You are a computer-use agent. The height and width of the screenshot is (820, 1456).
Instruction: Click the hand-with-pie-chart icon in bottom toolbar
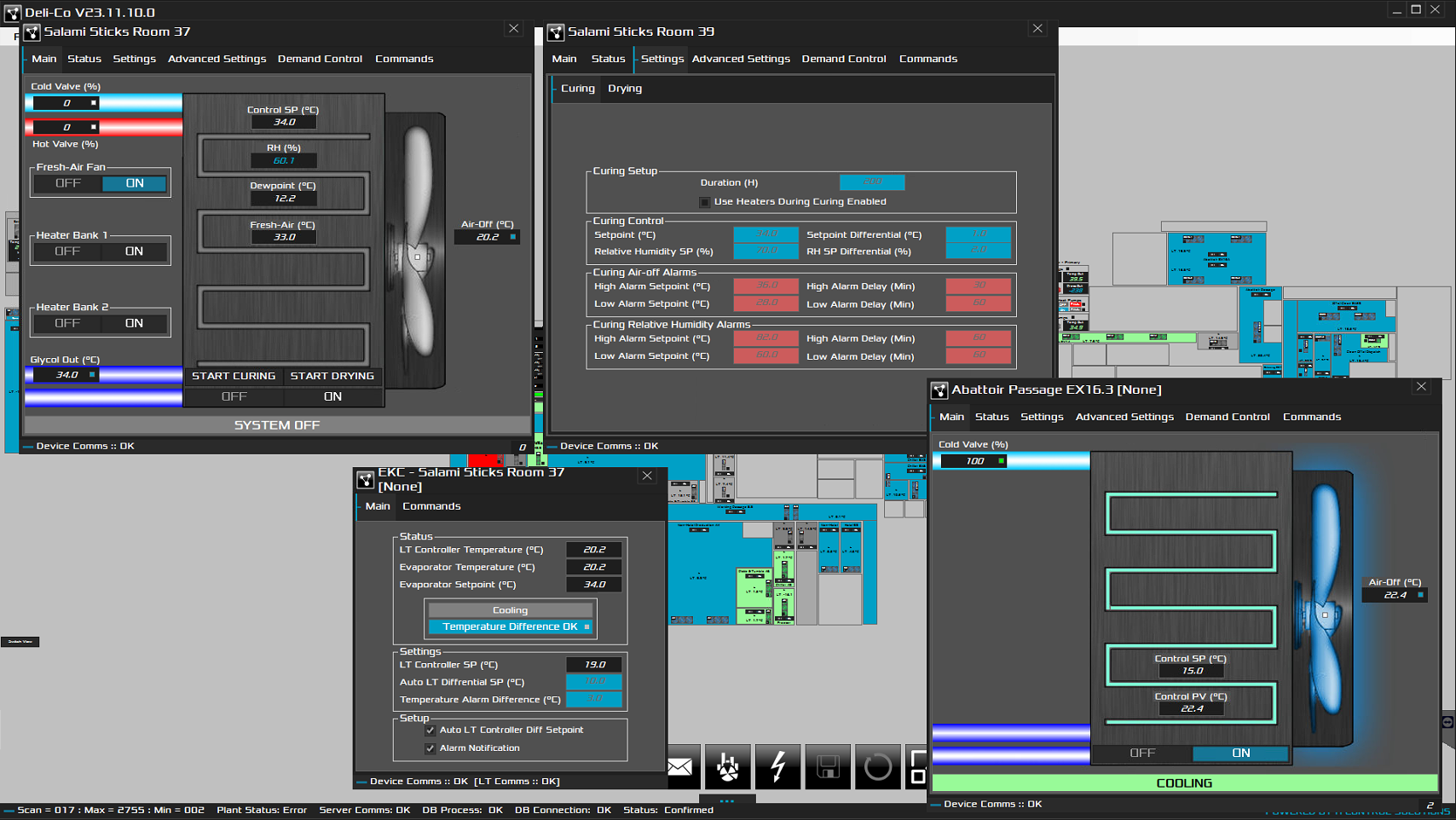click(x=727, y=766)
